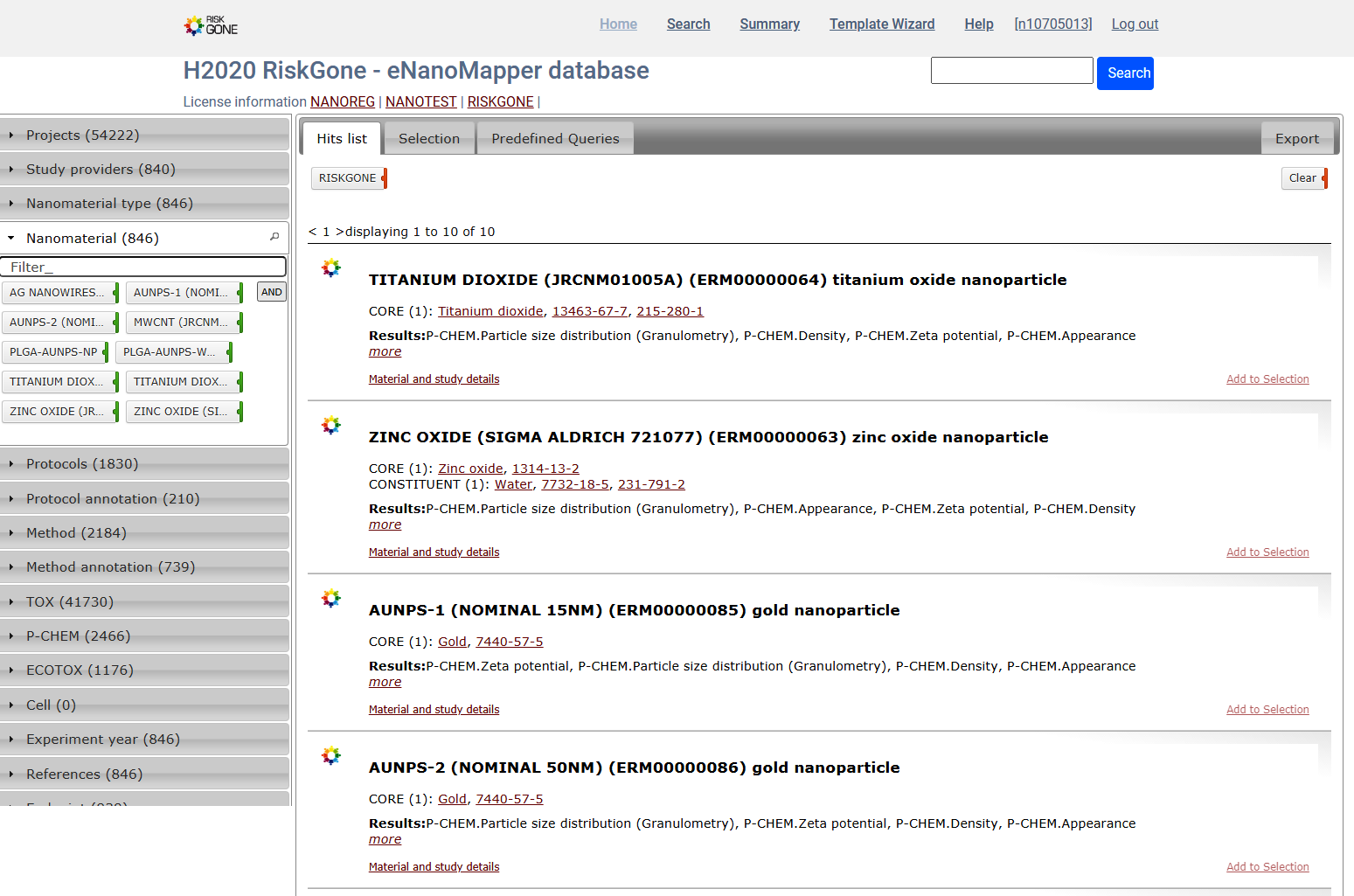Toggle the MWCNT nanomaterial filter tag
The height and width of the screenshot is (896, 1354).
coord(181,323)
